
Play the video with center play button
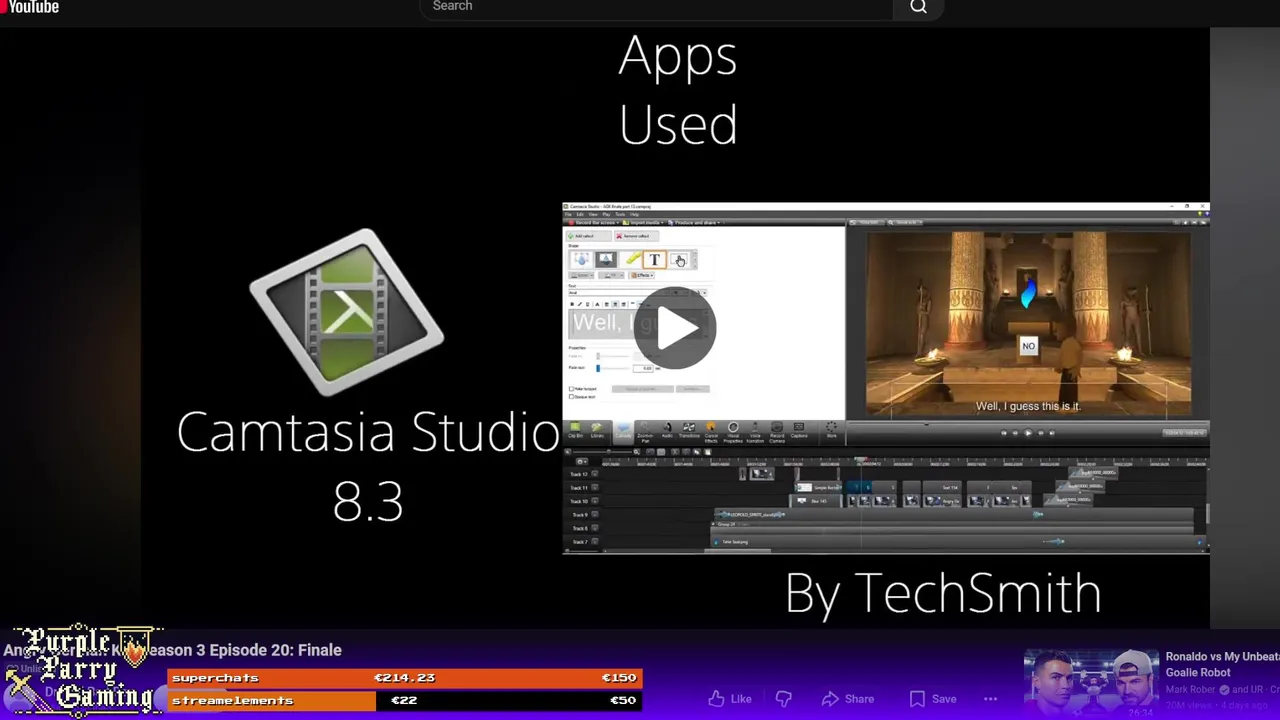point(675,328)
